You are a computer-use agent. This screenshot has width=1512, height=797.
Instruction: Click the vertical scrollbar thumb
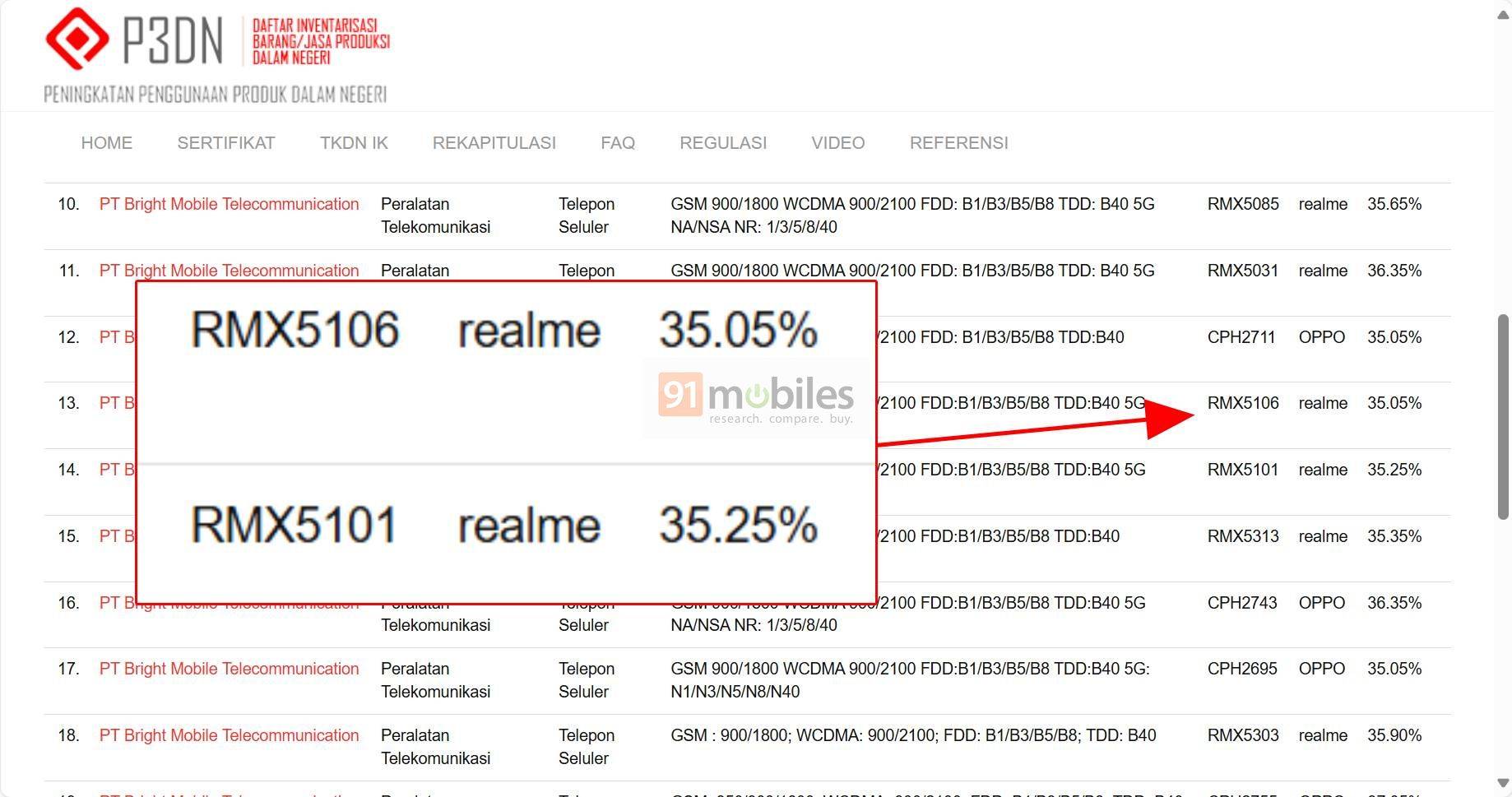[x=1503, y=417]
